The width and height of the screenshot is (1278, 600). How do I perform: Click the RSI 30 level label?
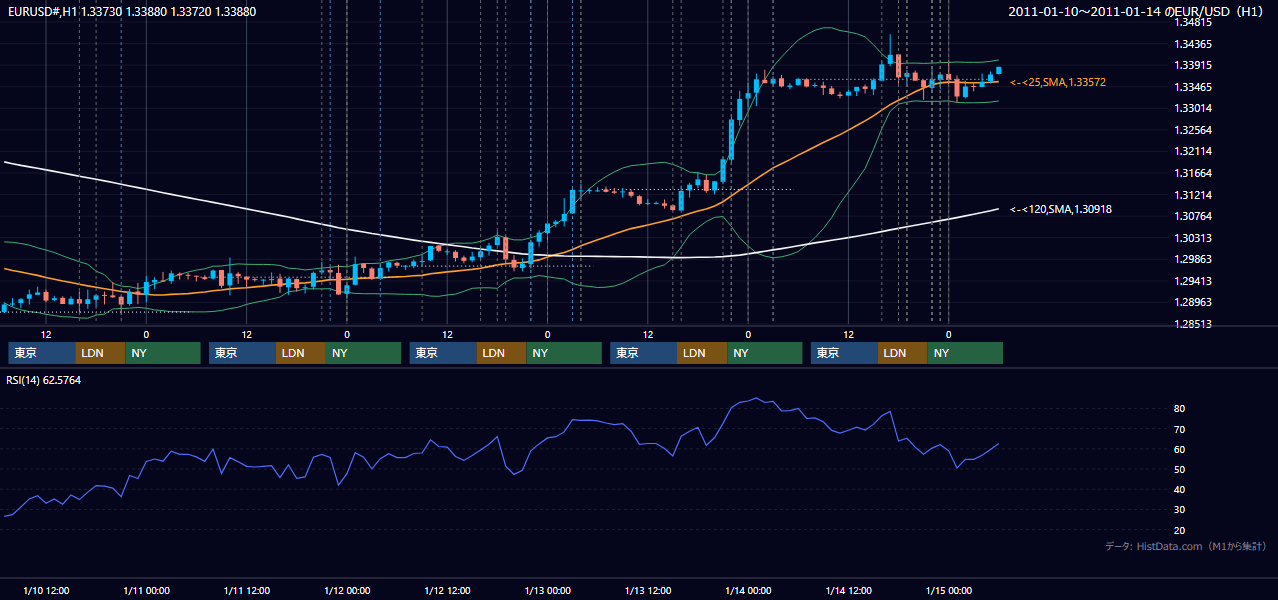pyautogui.click(x=1179, y=510)
